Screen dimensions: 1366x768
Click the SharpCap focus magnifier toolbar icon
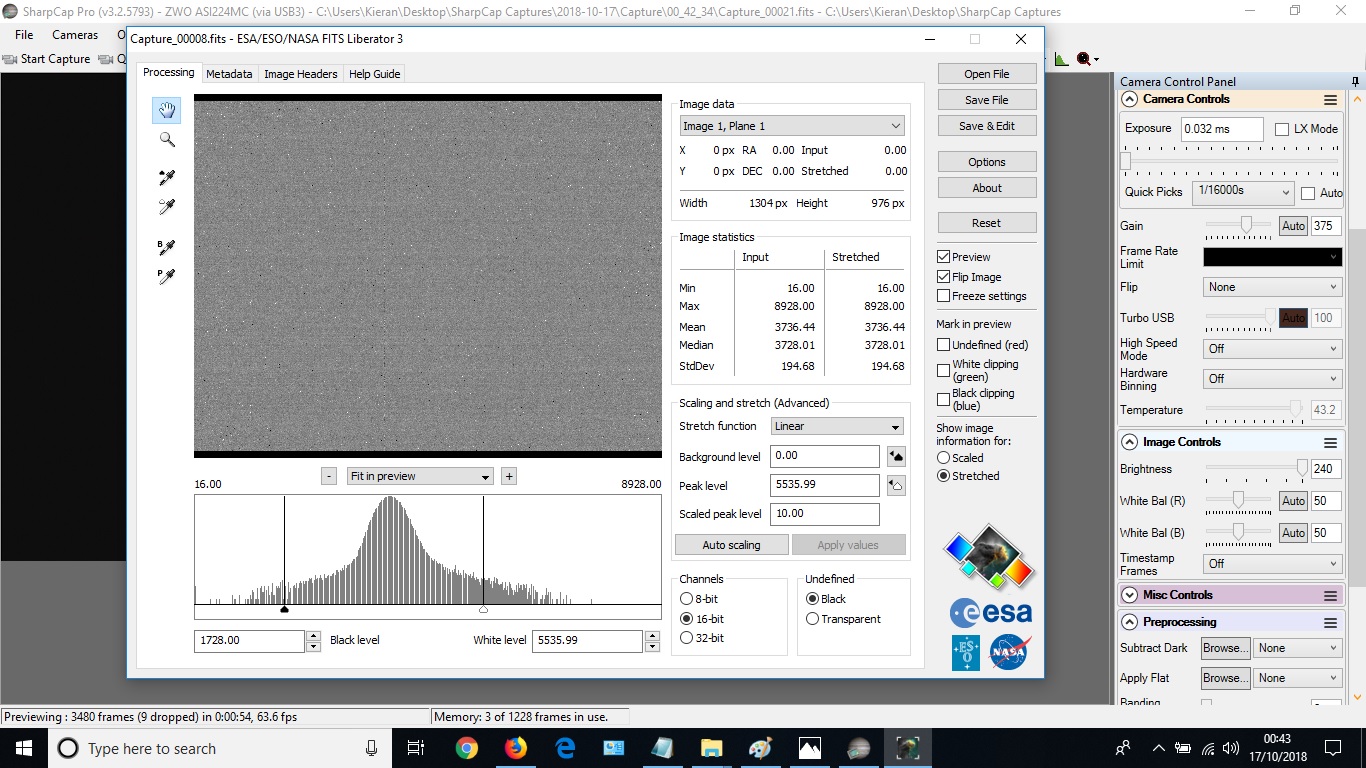(1084, 59)
